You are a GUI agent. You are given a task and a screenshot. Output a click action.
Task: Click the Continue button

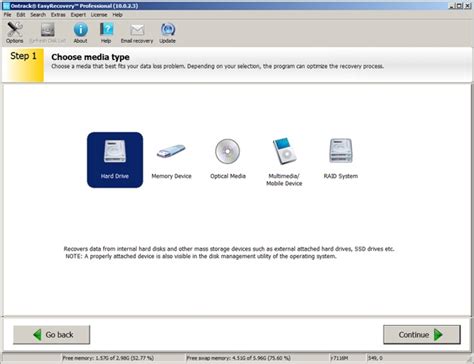point(422,335)
